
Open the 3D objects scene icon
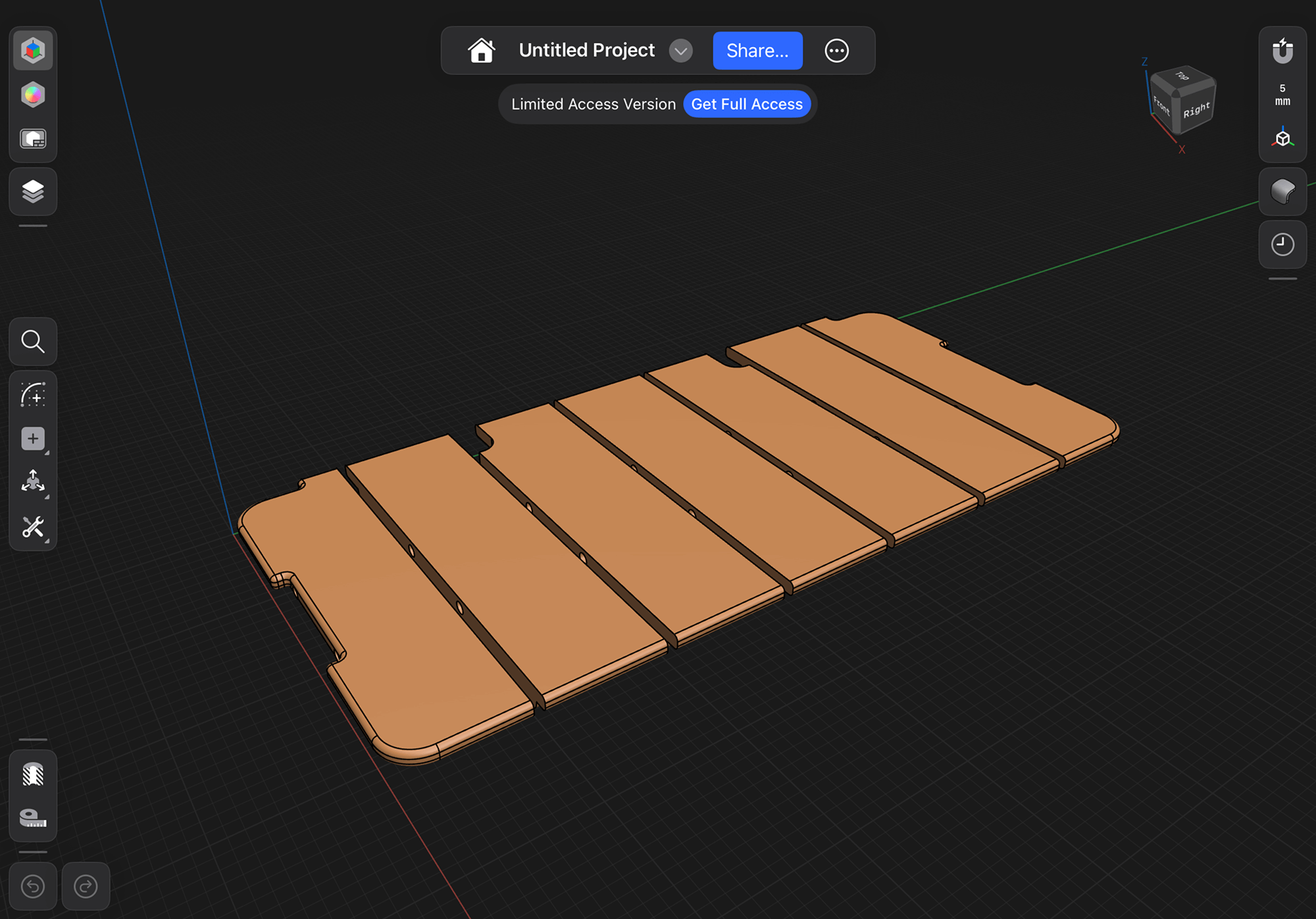pyautogui.click(x=33, y=50)
